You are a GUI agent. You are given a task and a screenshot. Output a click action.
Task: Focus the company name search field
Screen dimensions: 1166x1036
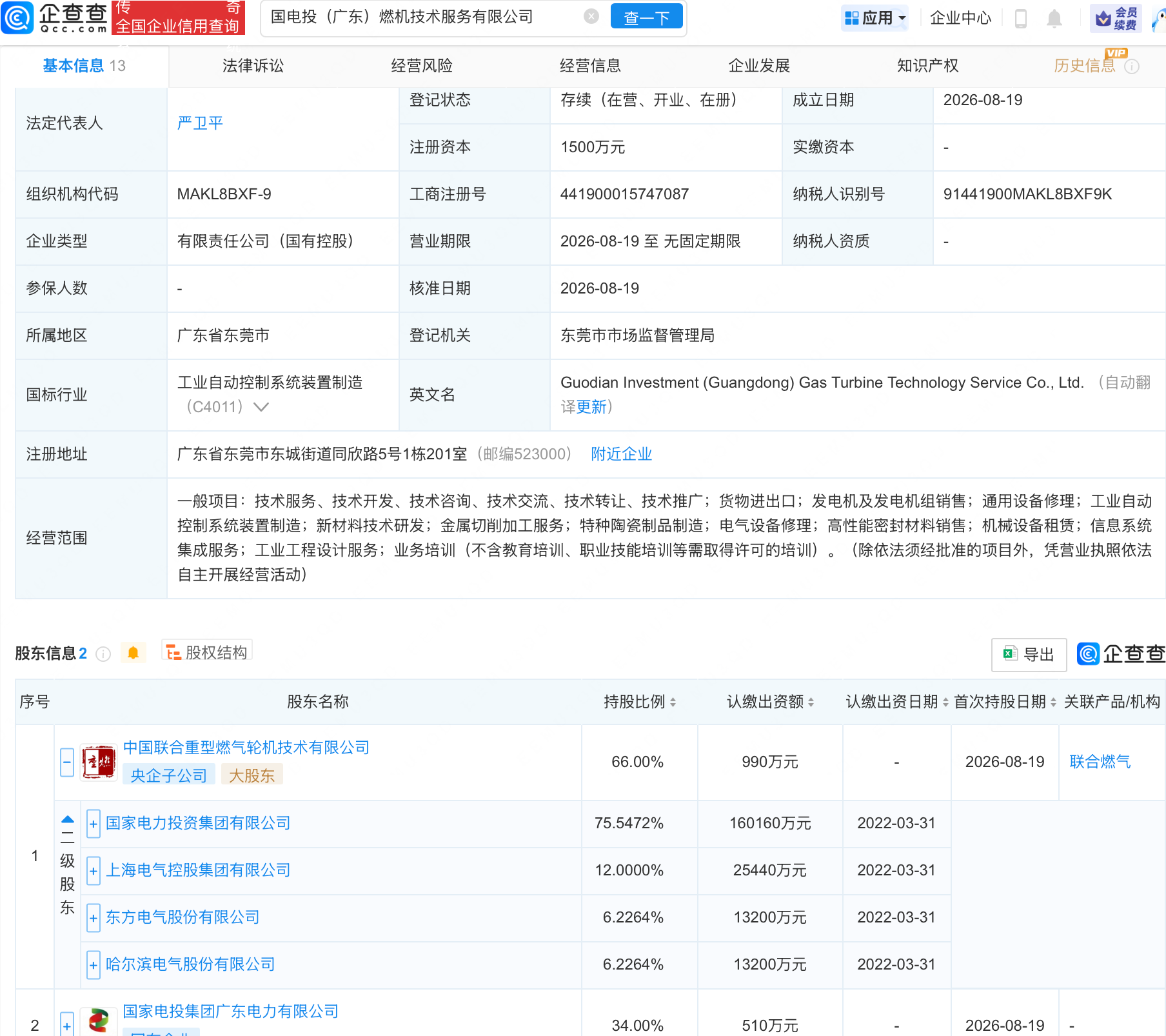click(x=426, y=17)
